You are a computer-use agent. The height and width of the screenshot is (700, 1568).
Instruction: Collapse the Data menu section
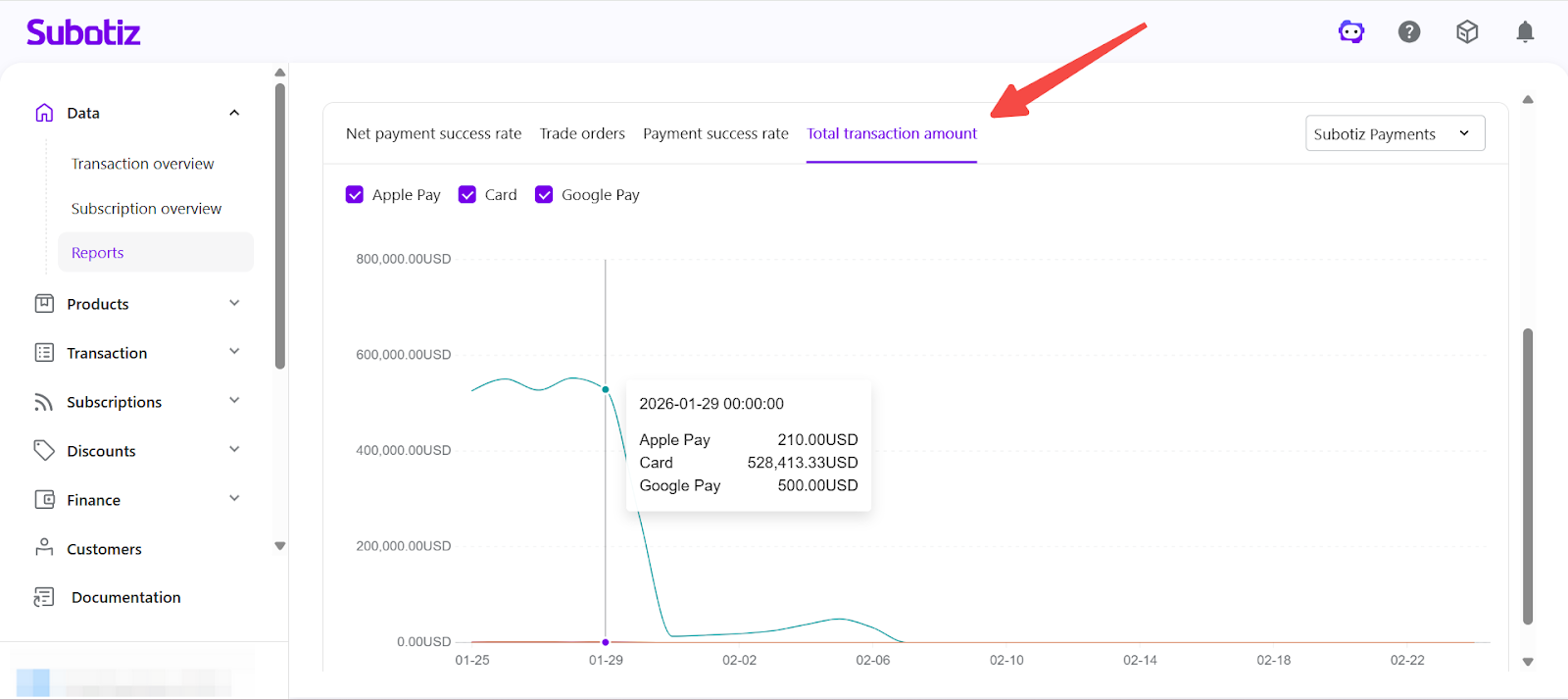pyautogui.click(x=234, y=113)
